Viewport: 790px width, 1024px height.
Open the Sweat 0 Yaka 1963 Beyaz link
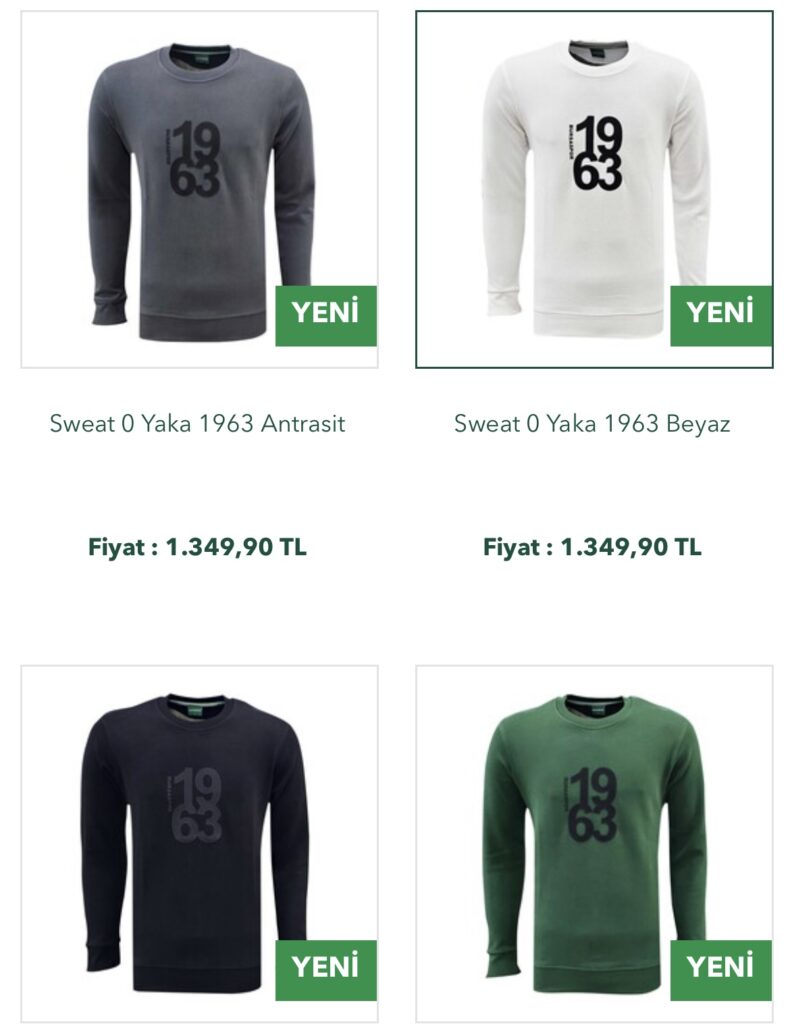point(592,423)
